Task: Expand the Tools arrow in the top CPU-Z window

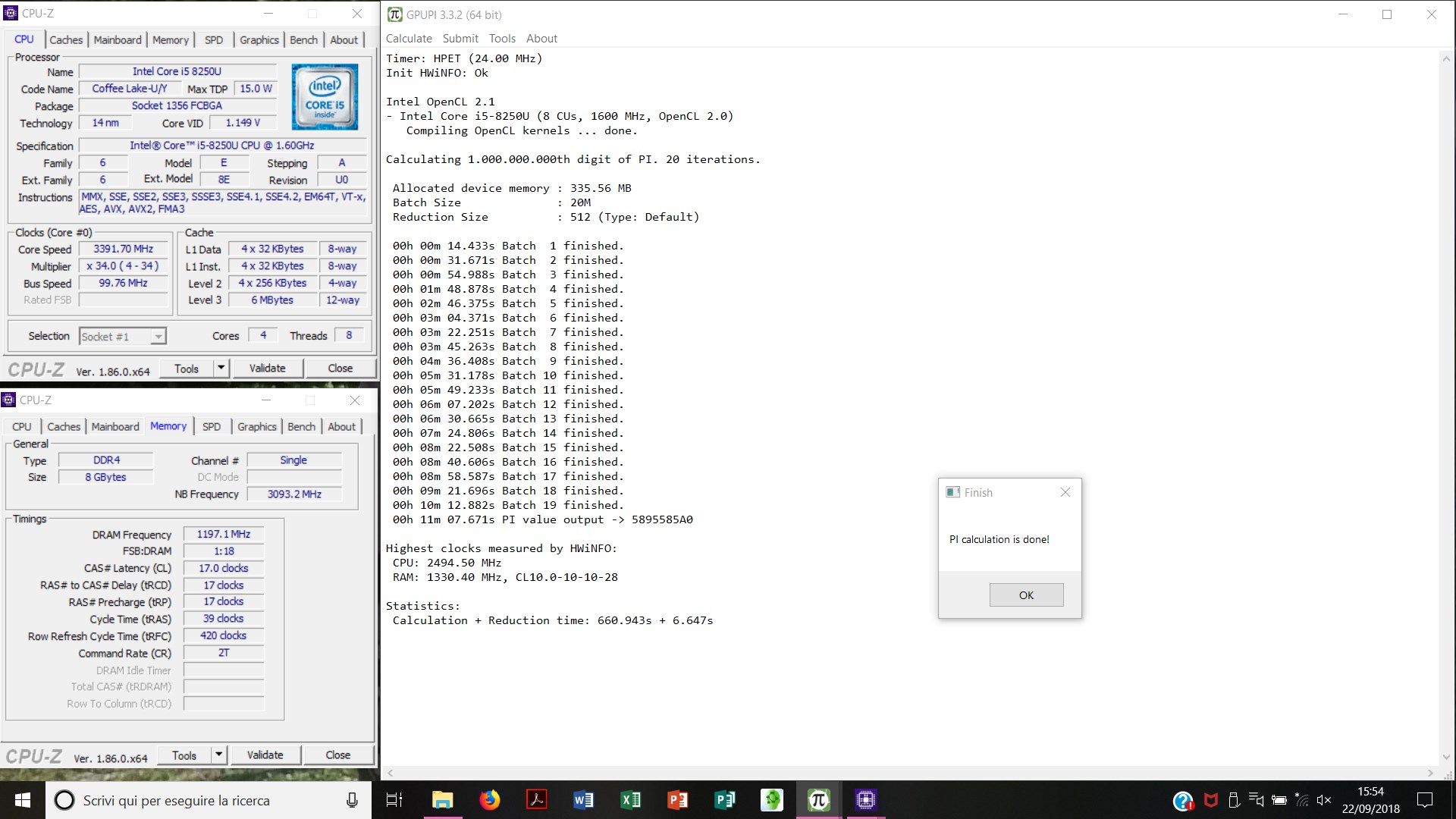Action: pyautogui.click(x=221, y=368)
